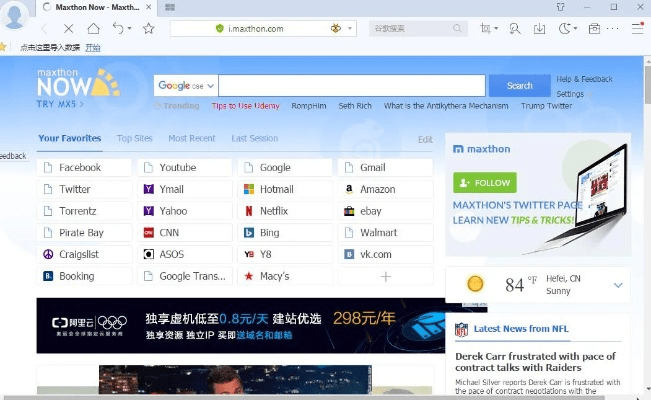
Task: Open the Trump Twitter trending link
Action: pos(546,106)
